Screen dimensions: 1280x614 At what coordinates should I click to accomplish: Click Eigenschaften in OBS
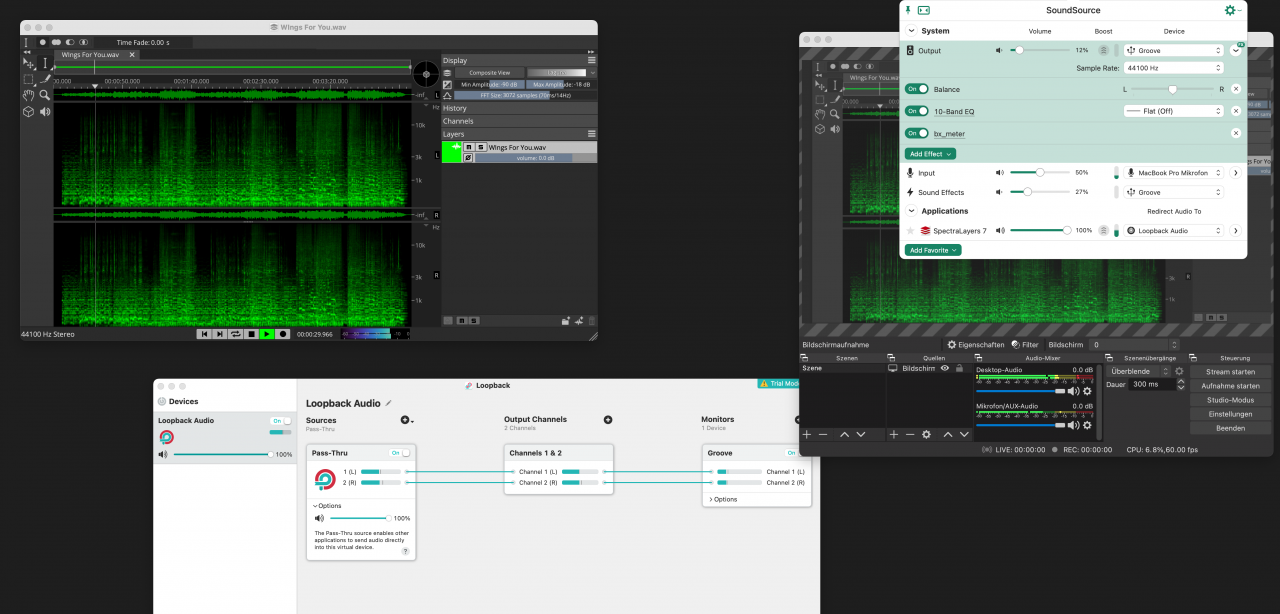(x=975, y=345)
